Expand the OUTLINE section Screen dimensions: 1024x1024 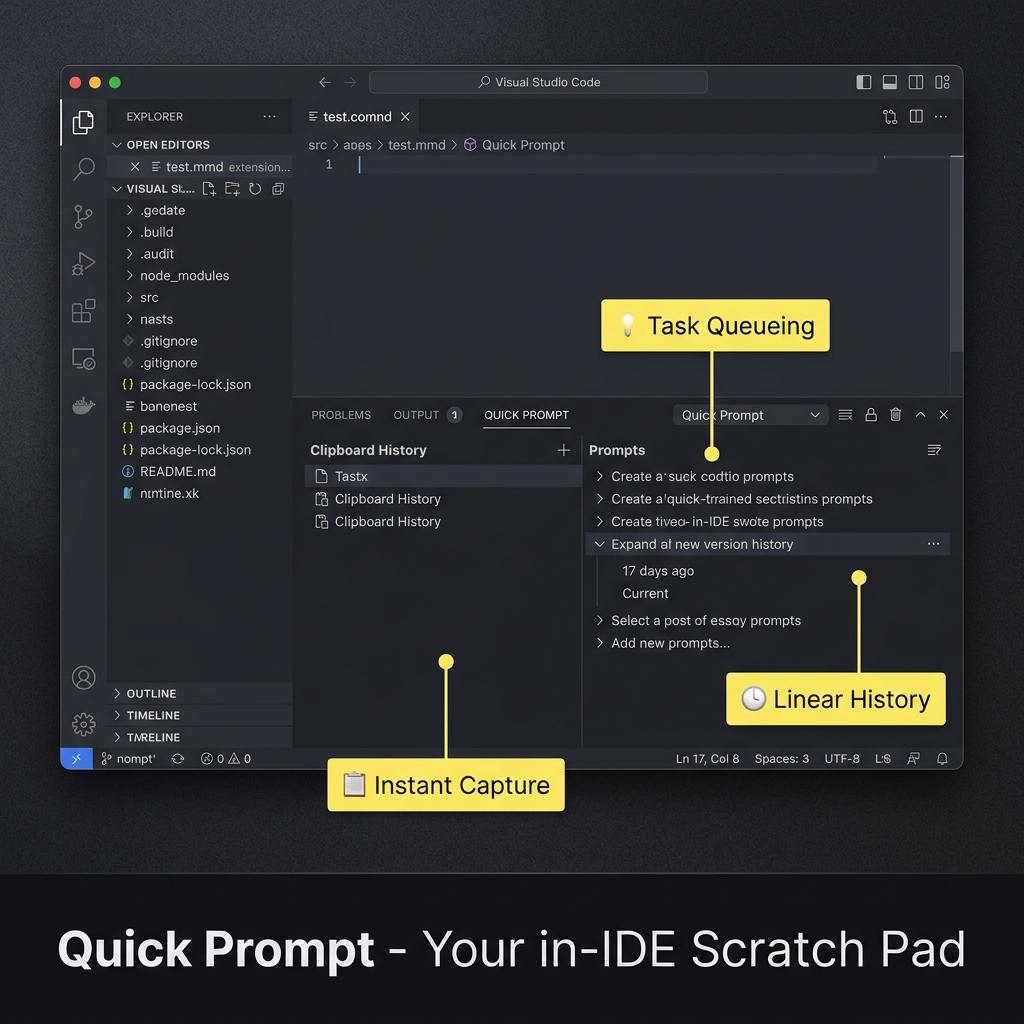(x=200, y=694)
